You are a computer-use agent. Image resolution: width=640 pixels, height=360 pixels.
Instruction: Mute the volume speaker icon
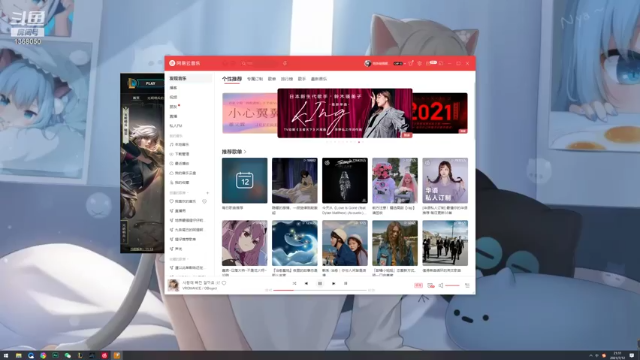pyautogui.click(x=441, y=285)
